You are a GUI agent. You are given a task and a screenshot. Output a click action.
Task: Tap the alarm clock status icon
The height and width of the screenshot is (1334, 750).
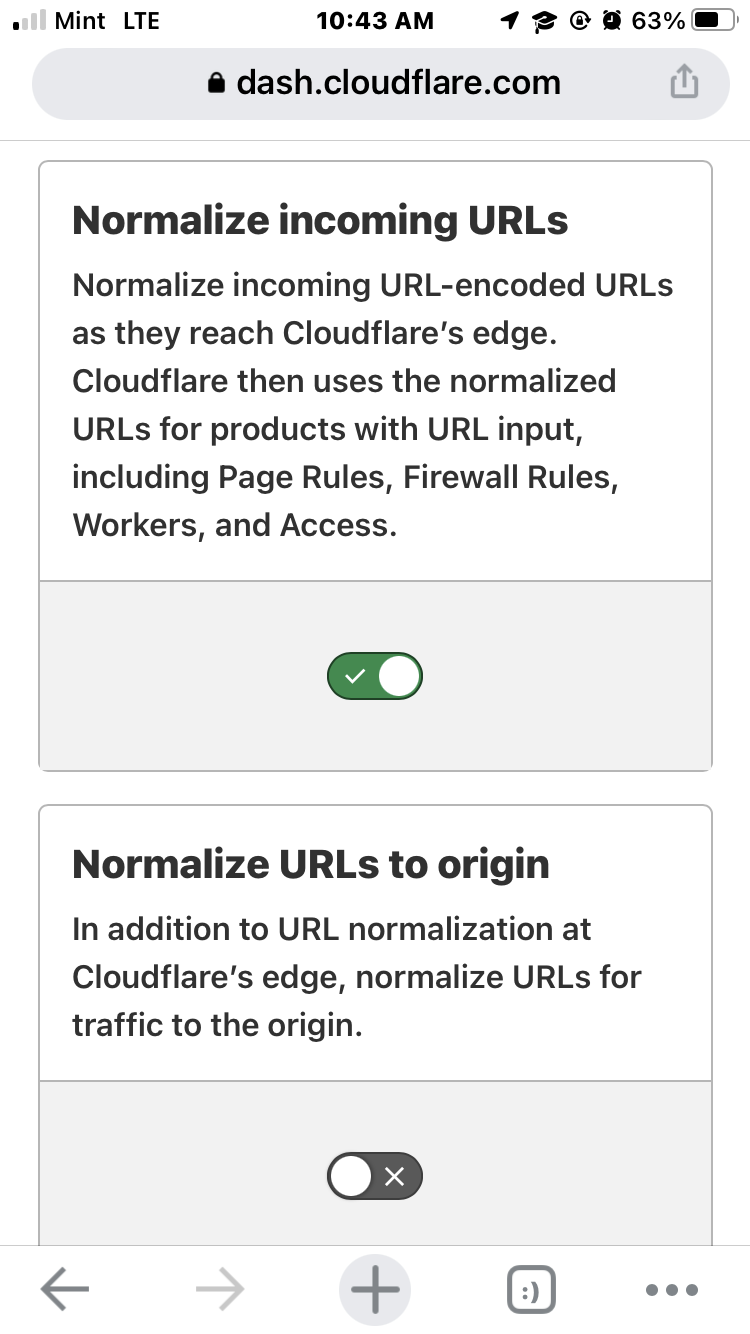coord(613,20)
